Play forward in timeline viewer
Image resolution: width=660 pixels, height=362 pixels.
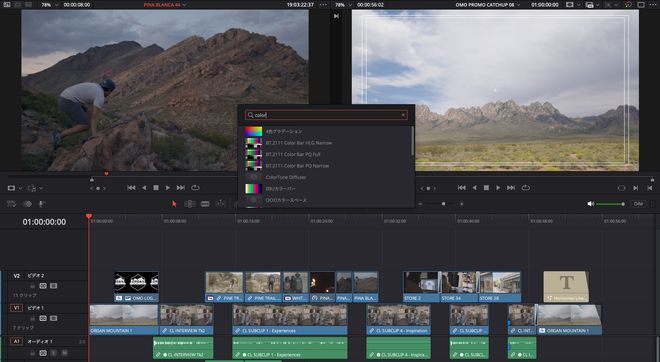pos(498,188)
